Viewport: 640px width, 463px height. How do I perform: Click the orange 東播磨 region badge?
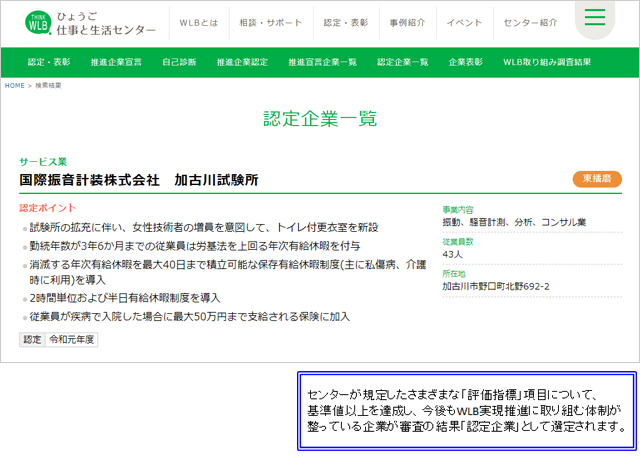pos(597,179)
